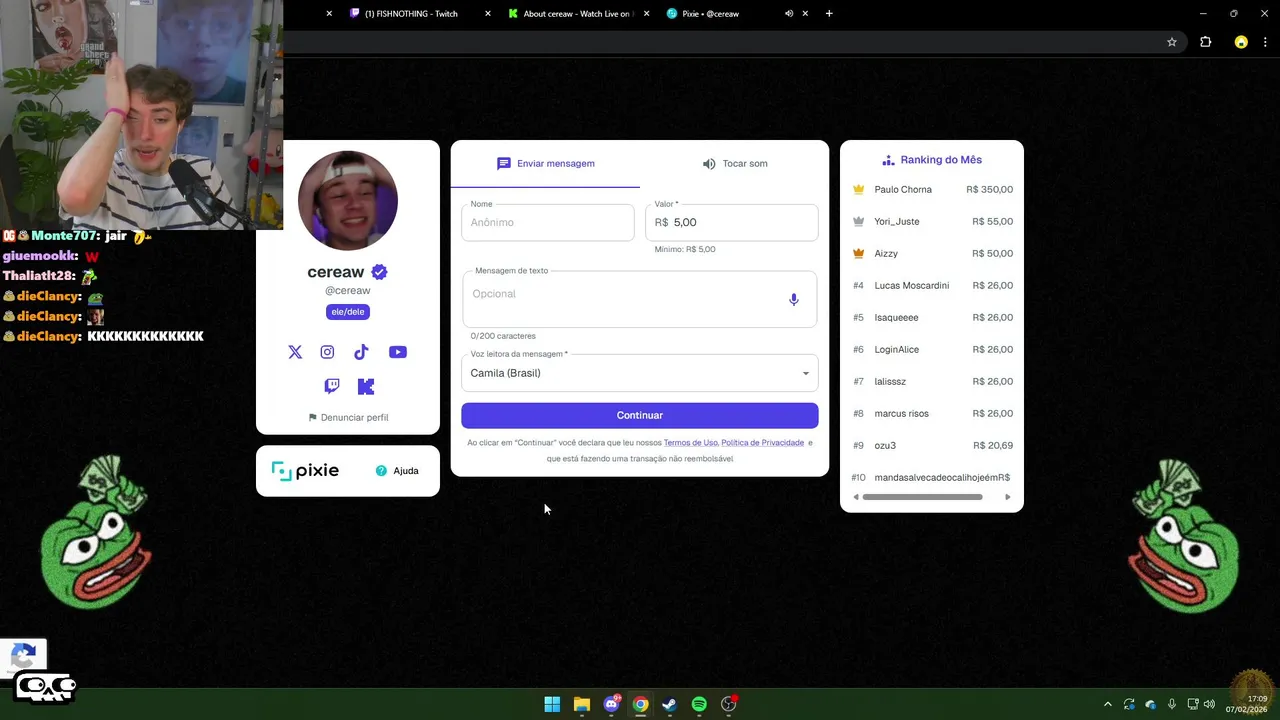Click LoginAlice ranking row
Screen dimensions: 1280x720
pyautogui.click(x=932, y=349)
